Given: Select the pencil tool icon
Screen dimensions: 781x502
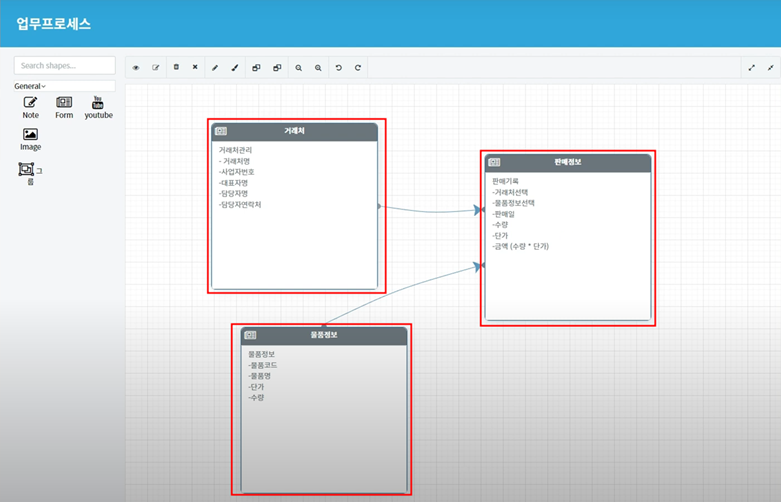Looking at the screenshot, I should point(215,68).
